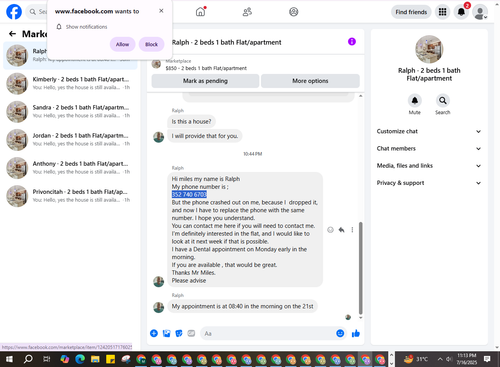
Task: Block Facebook notifications
Action: (151, 44)
